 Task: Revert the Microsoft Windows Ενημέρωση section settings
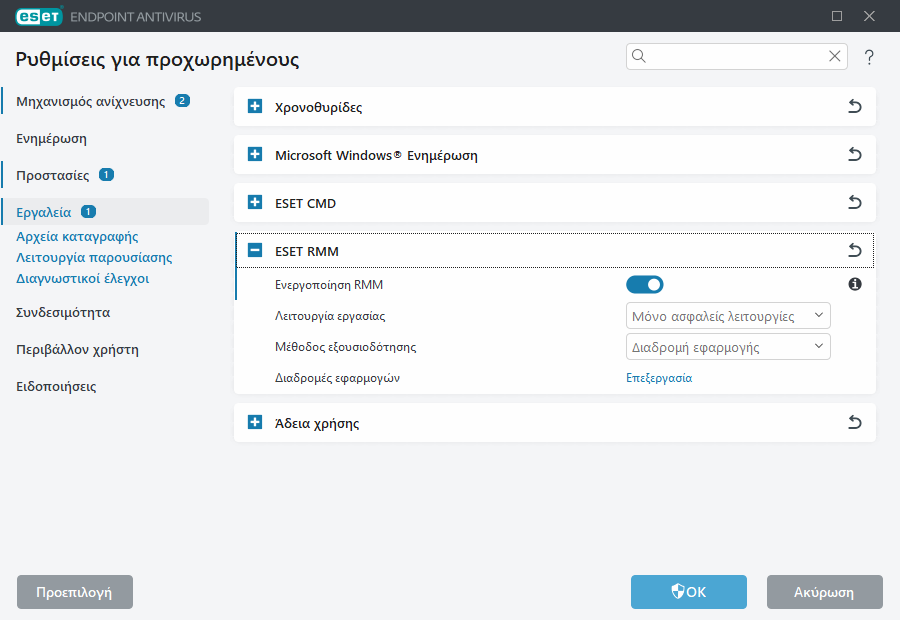(855, 154)
